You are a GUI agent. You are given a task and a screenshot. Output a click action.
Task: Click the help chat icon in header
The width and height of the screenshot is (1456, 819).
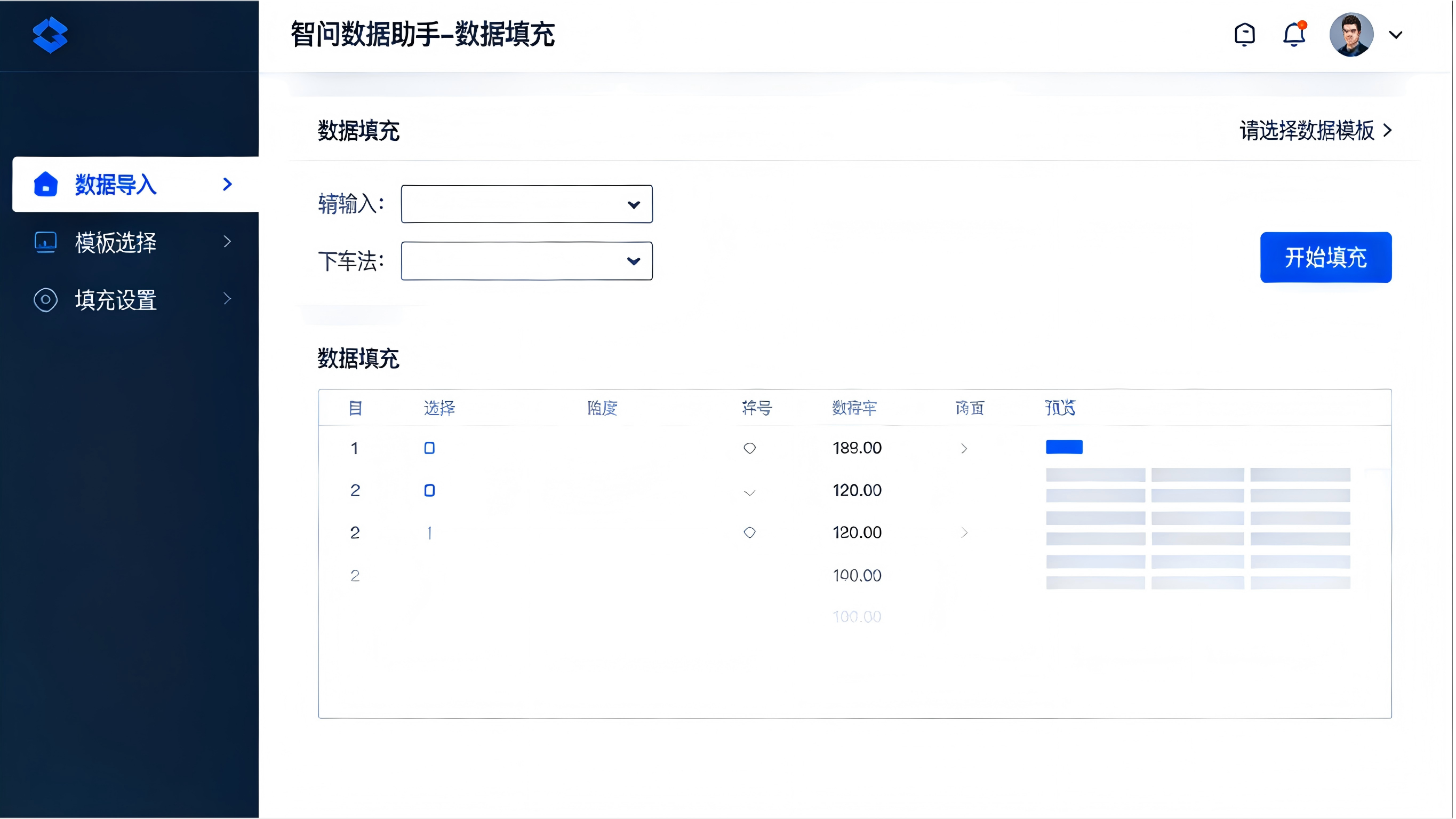[x=1244, y=35]
